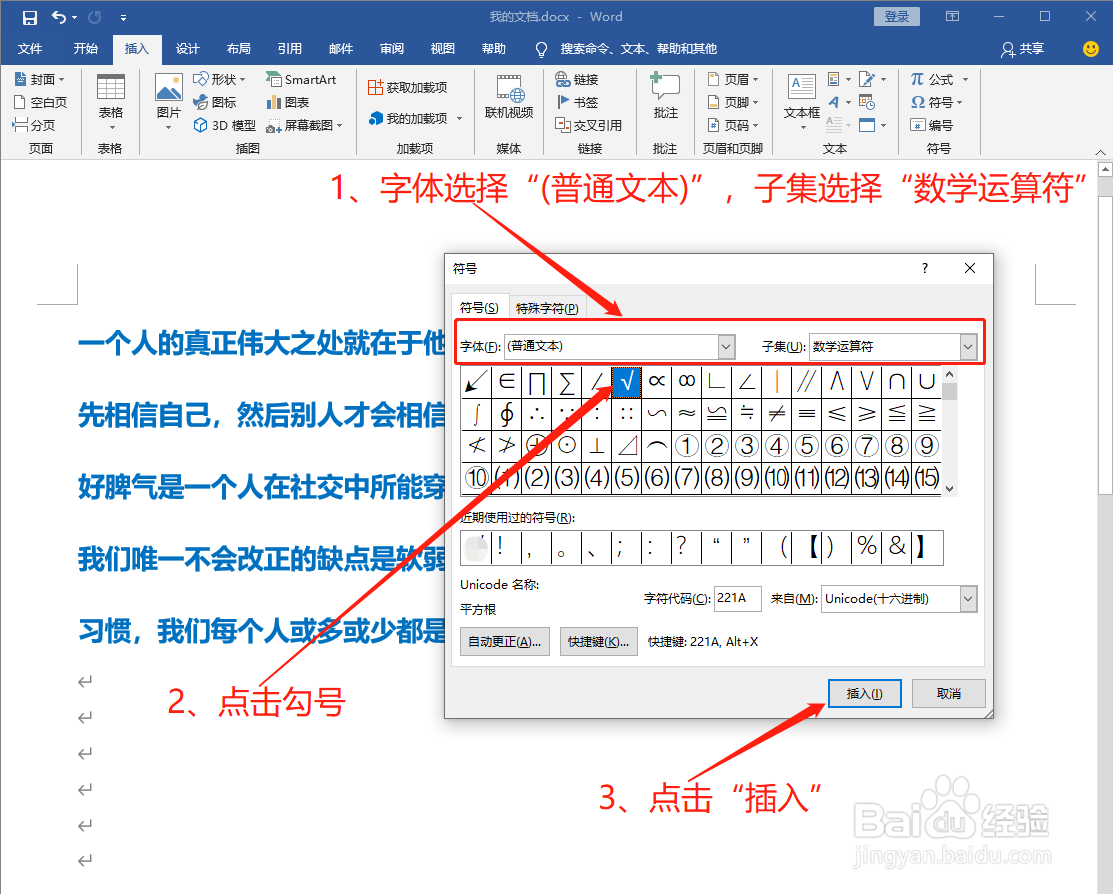
Task: Click the search commands box
Action: (x=638, y=48)
